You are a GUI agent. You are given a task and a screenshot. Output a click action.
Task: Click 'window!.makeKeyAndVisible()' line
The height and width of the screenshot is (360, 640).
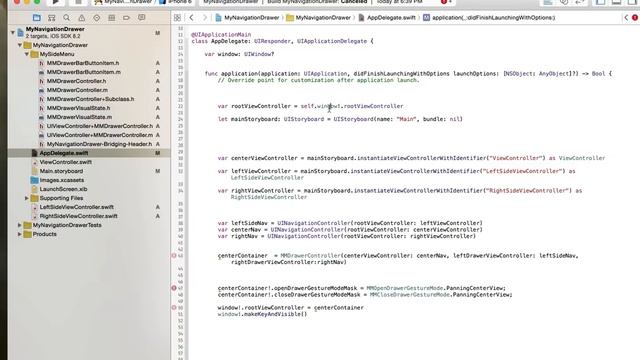[262, 314]
